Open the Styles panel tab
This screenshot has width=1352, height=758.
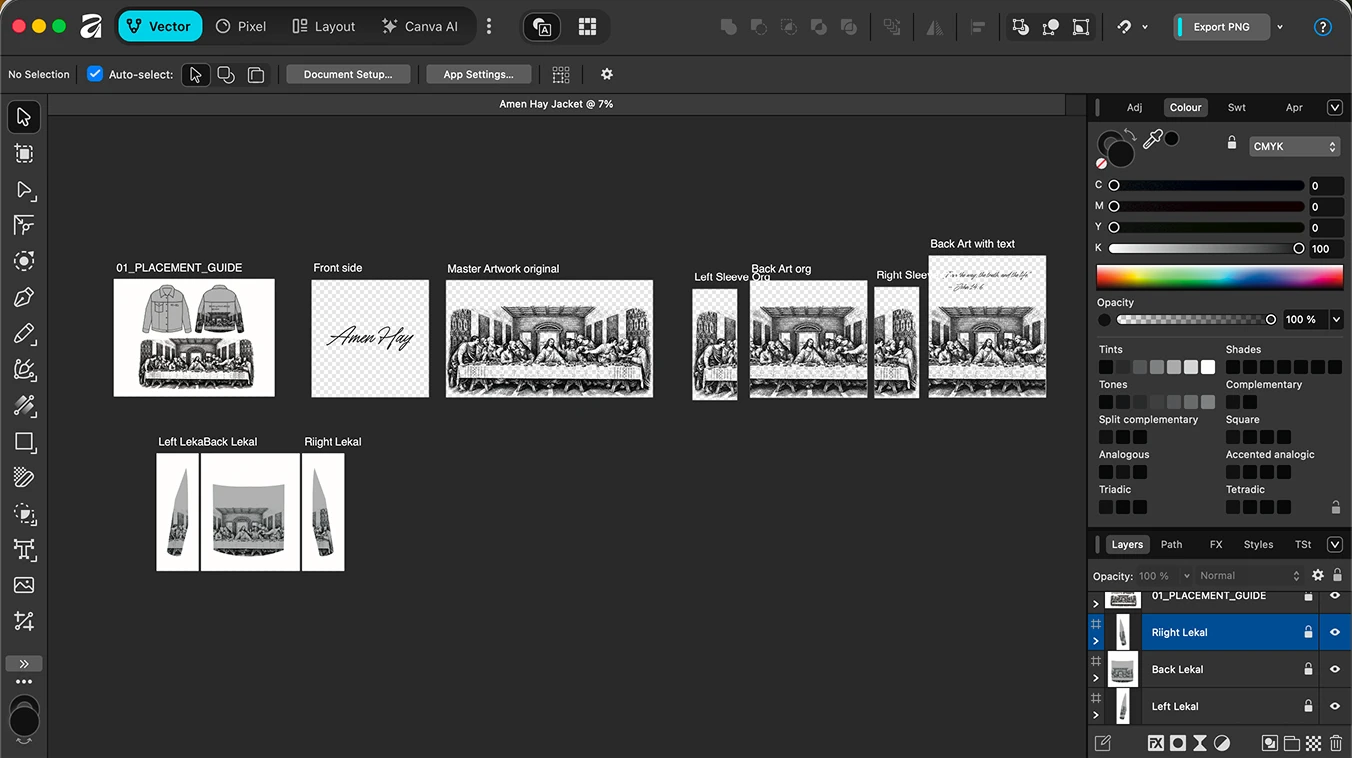coord(1258,545)
